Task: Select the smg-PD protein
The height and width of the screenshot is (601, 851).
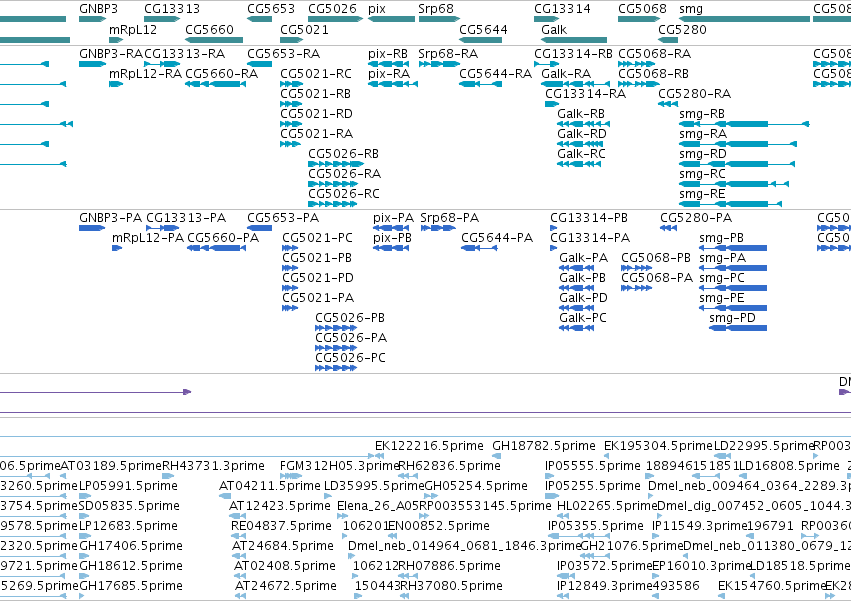Action: pos(738,328)
